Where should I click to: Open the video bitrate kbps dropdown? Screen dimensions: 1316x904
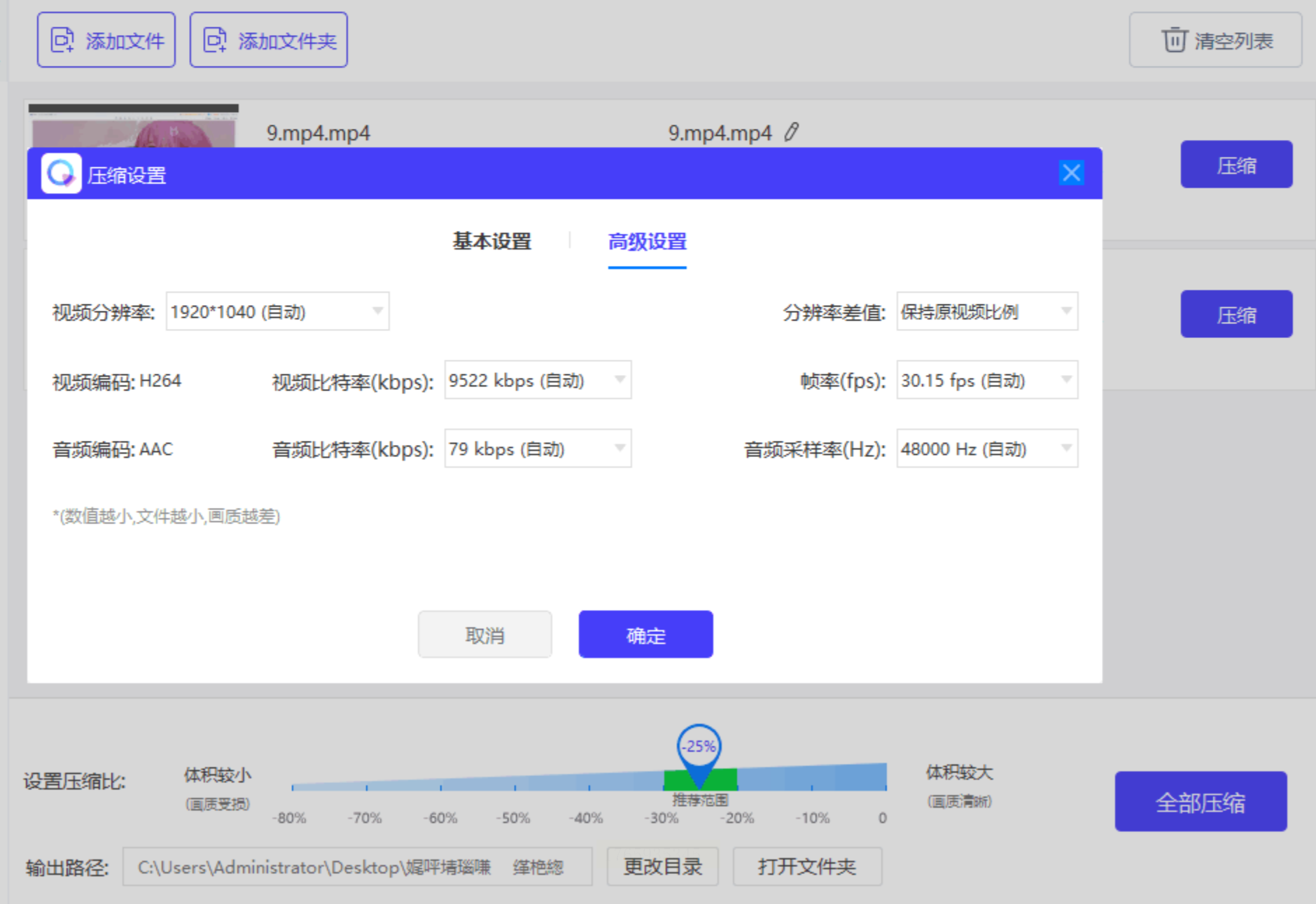[x=537, y=380]
